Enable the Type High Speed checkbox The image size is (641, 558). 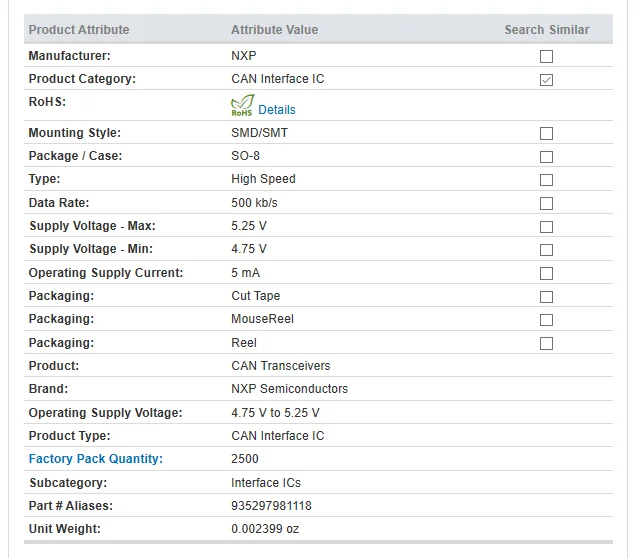(x=546, y=180)
